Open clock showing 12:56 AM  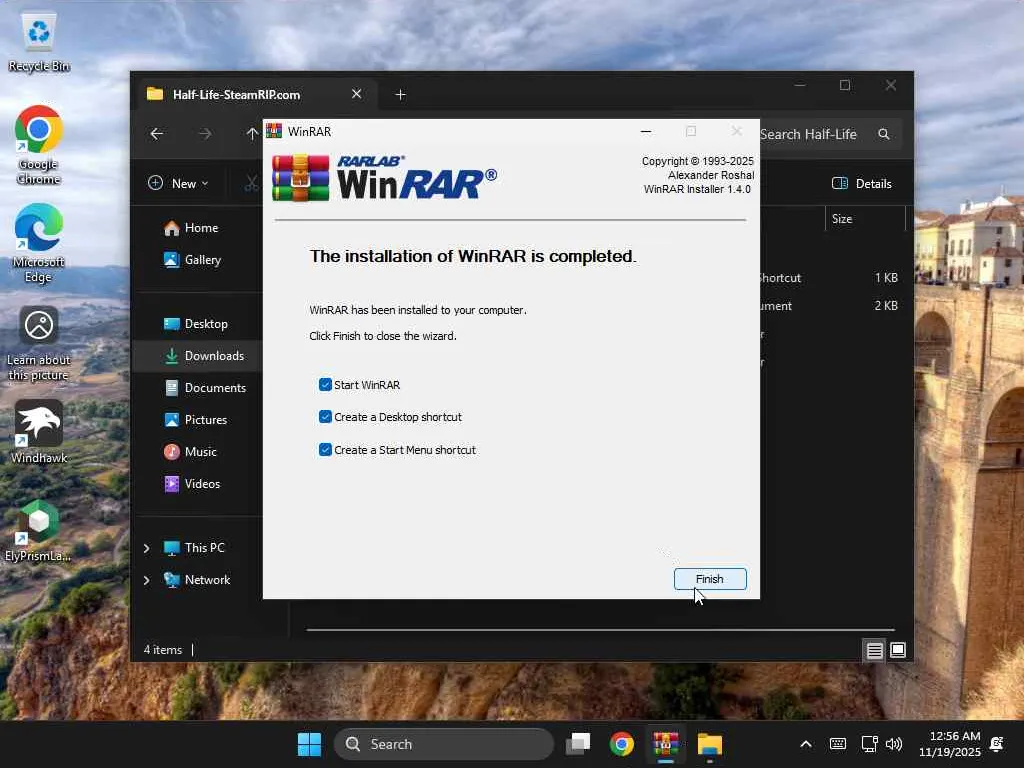pyautogui.click(x=950, y=744)
